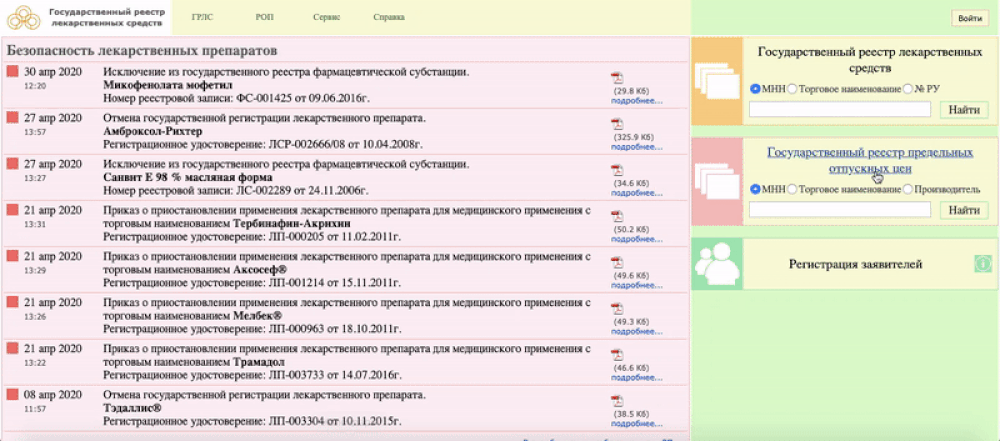Open подробнее link for Микофенолата мофетил
The image size is (1000, 441).
point(636,101)
